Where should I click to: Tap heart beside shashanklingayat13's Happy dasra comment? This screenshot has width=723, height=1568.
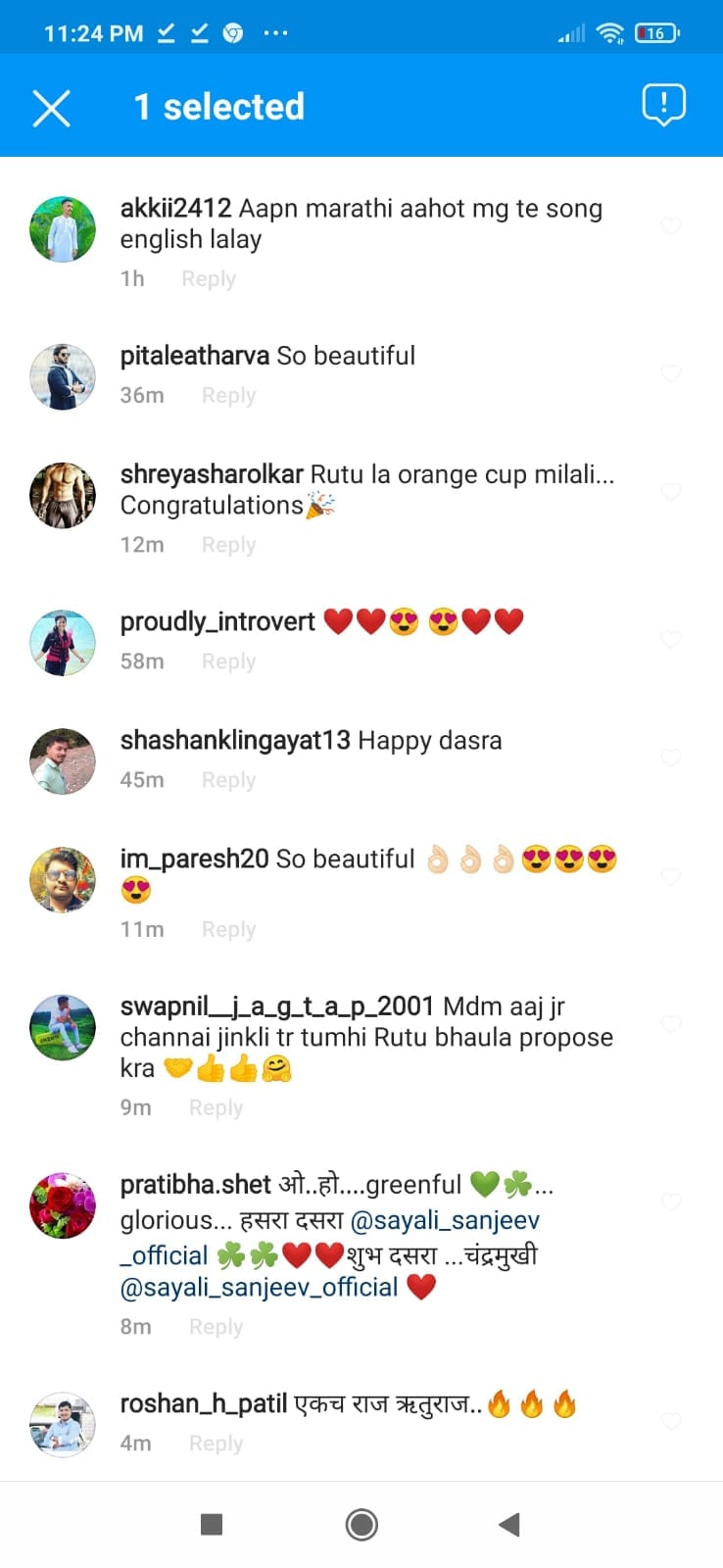pos(671,758)
